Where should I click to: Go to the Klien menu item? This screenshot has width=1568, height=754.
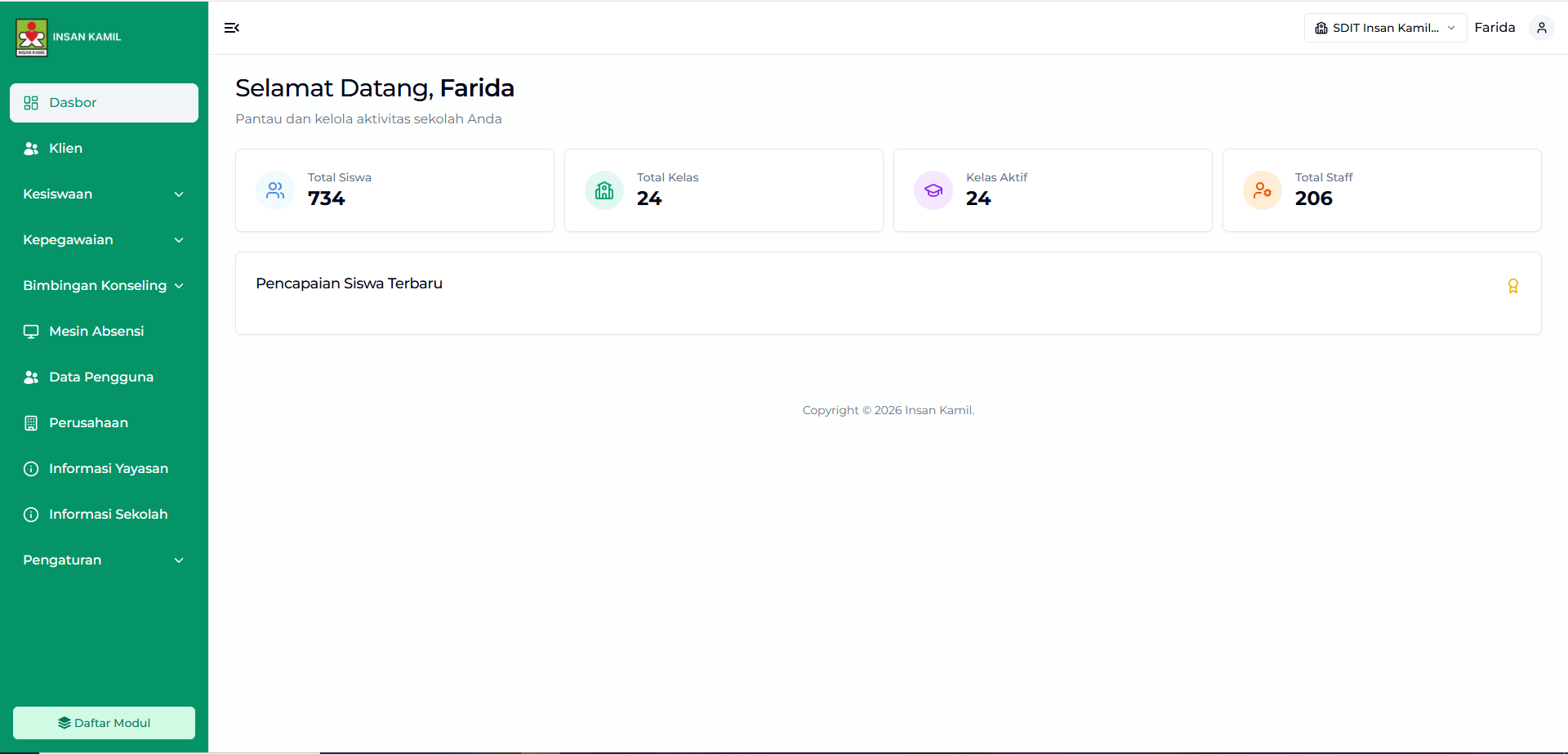click(x=65, y=149)
